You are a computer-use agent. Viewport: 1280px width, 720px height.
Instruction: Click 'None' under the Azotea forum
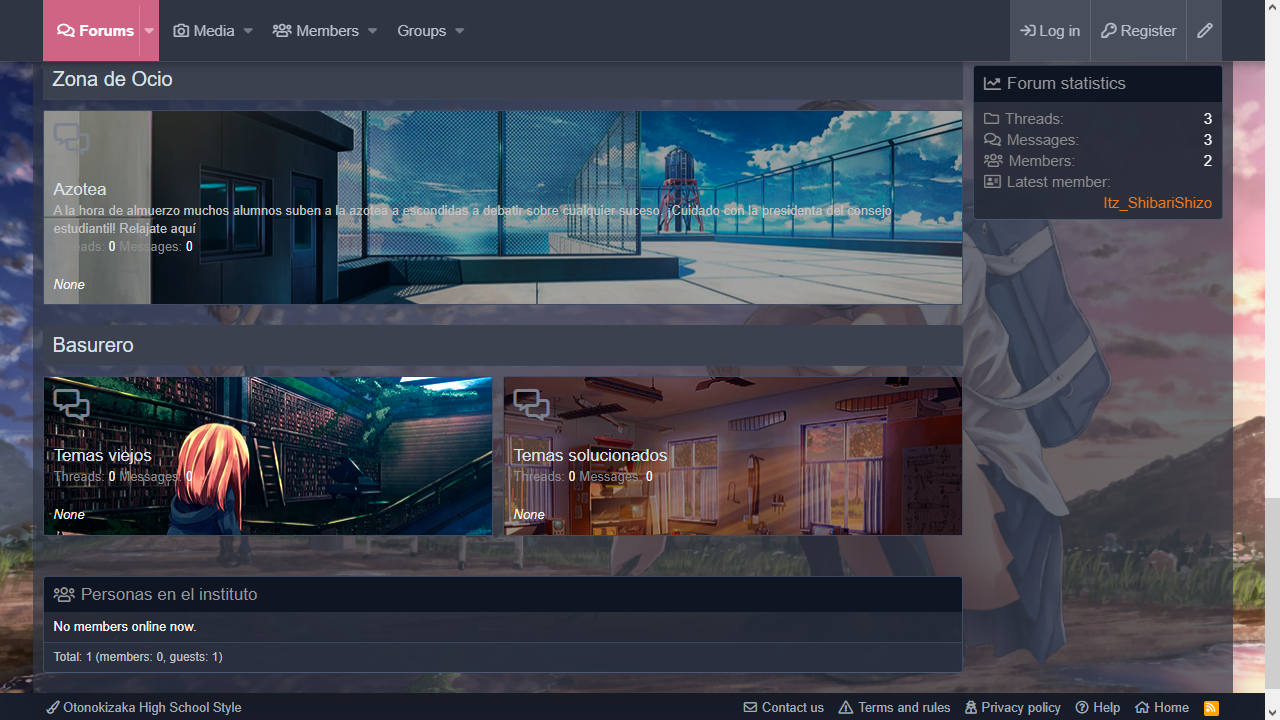pyautogui.click(x=69, y=285)
